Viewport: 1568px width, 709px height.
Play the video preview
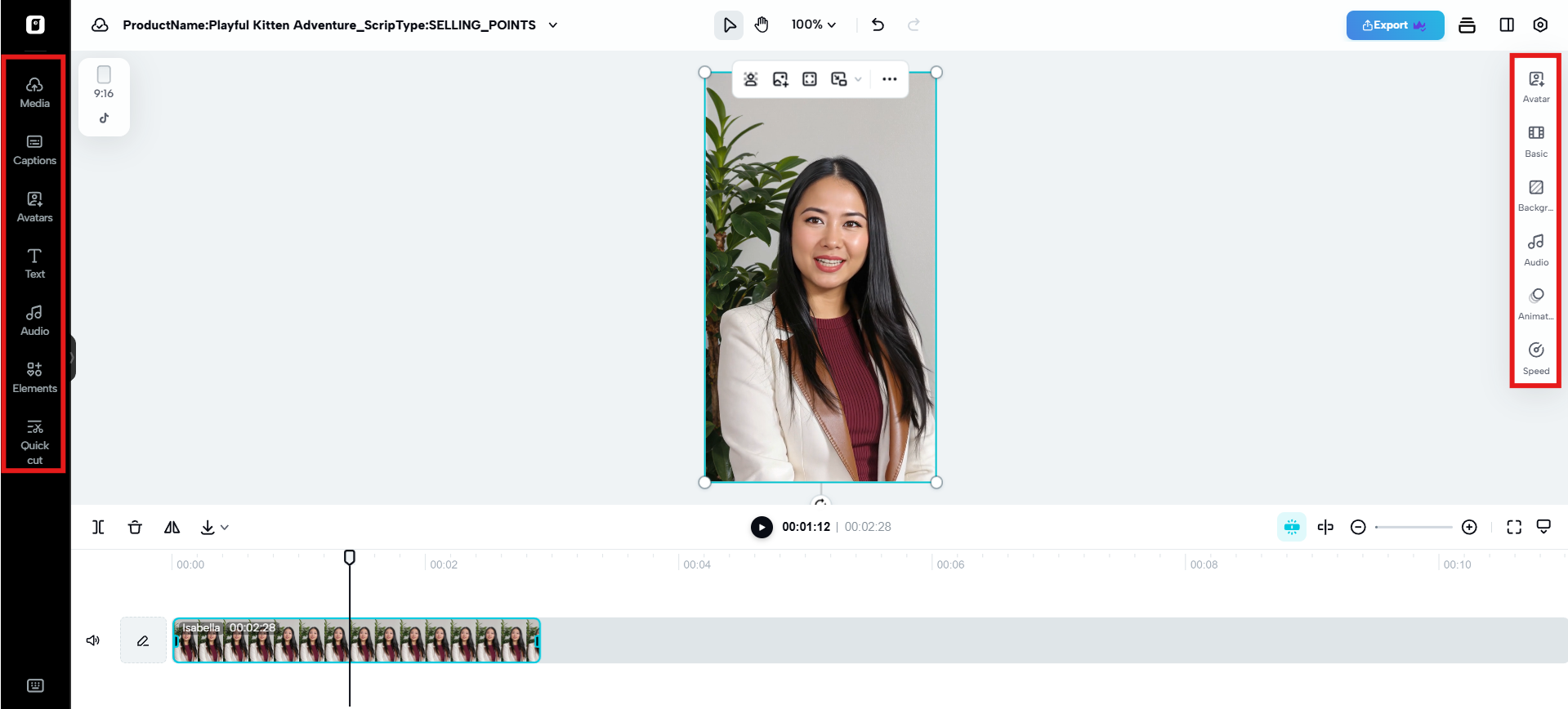point(761,528)
